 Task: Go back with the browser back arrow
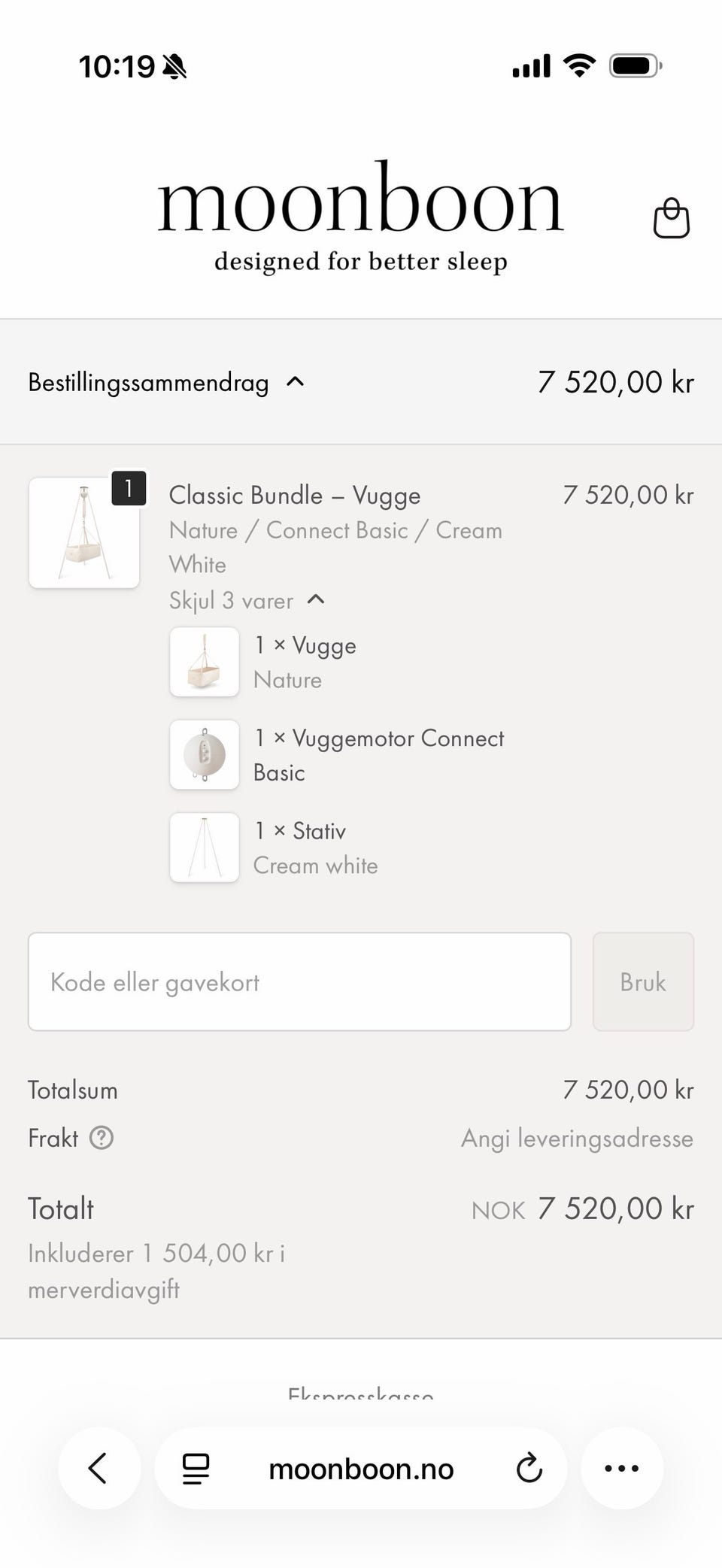pyautogui.click(x=99, y=1467)
